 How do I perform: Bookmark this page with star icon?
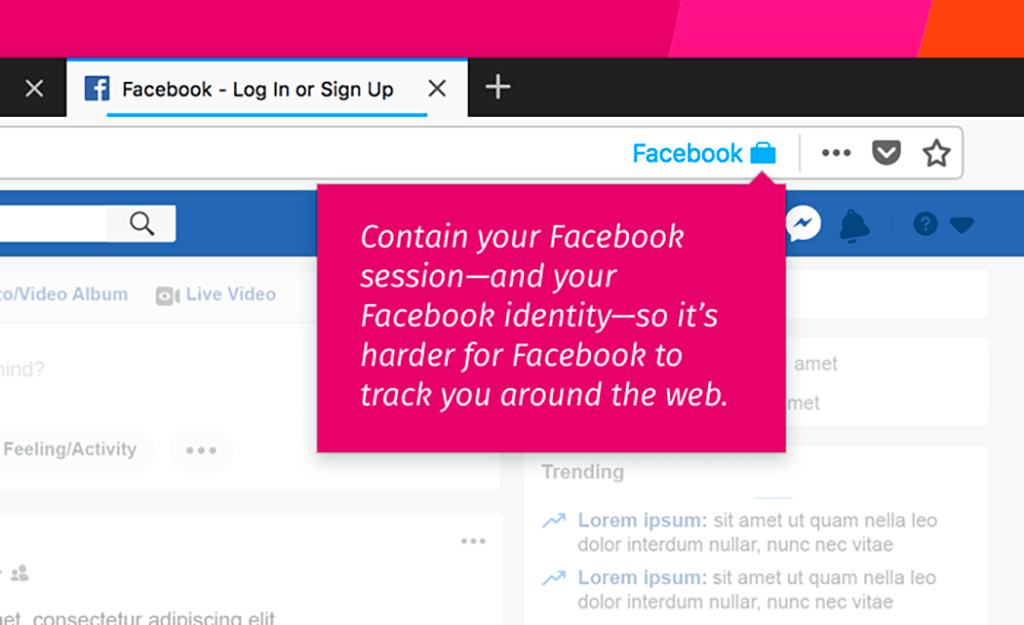pyautogui.click(x=936, y=153)
